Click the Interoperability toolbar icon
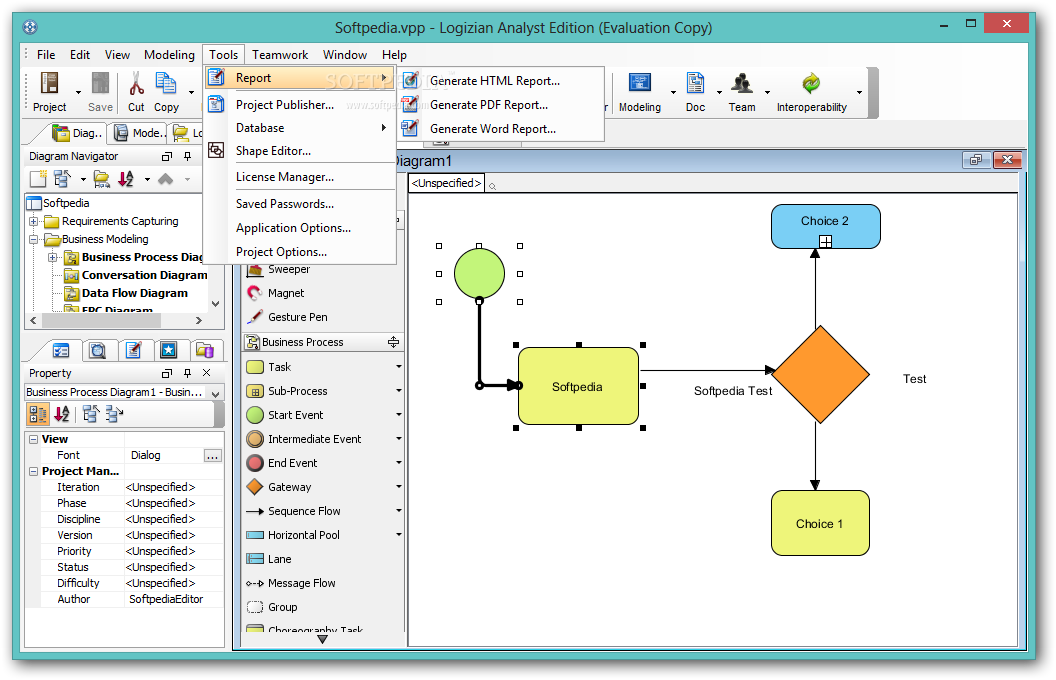 (811, 83)
